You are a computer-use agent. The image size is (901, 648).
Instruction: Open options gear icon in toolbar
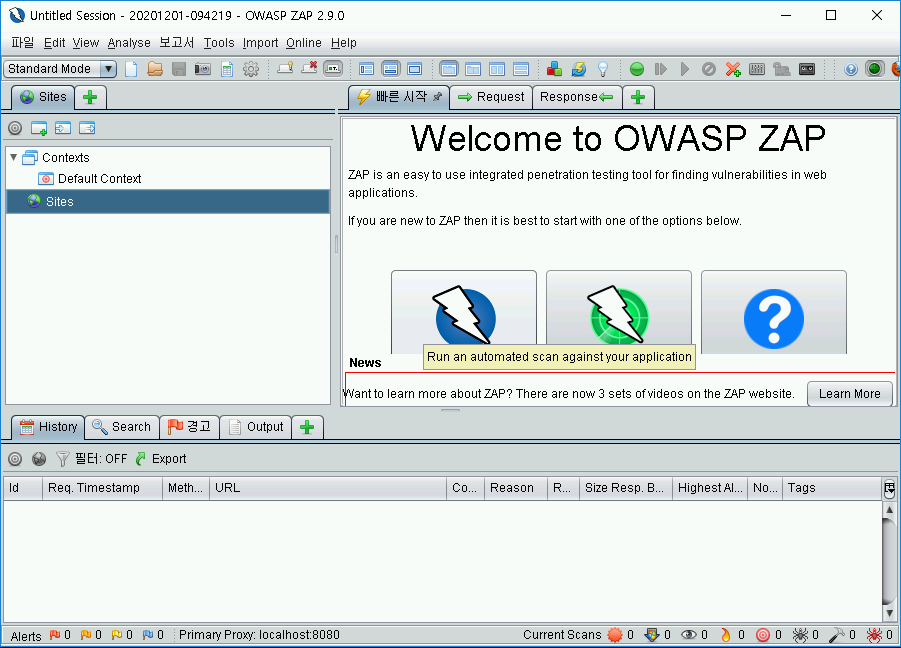(x=251, y=70)
